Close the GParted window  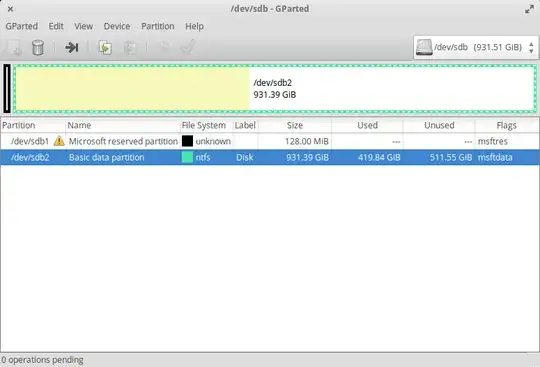(10, 9)
